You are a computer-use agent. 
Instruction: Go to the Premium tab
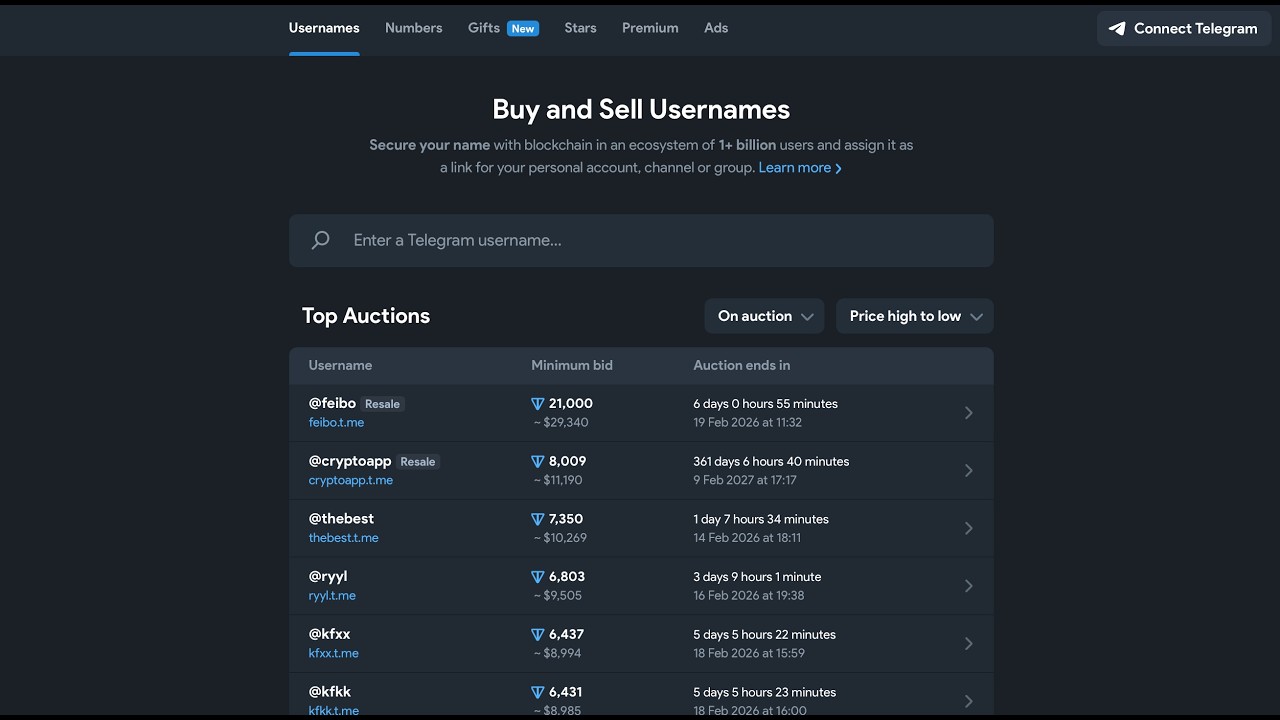click(650, 28)
